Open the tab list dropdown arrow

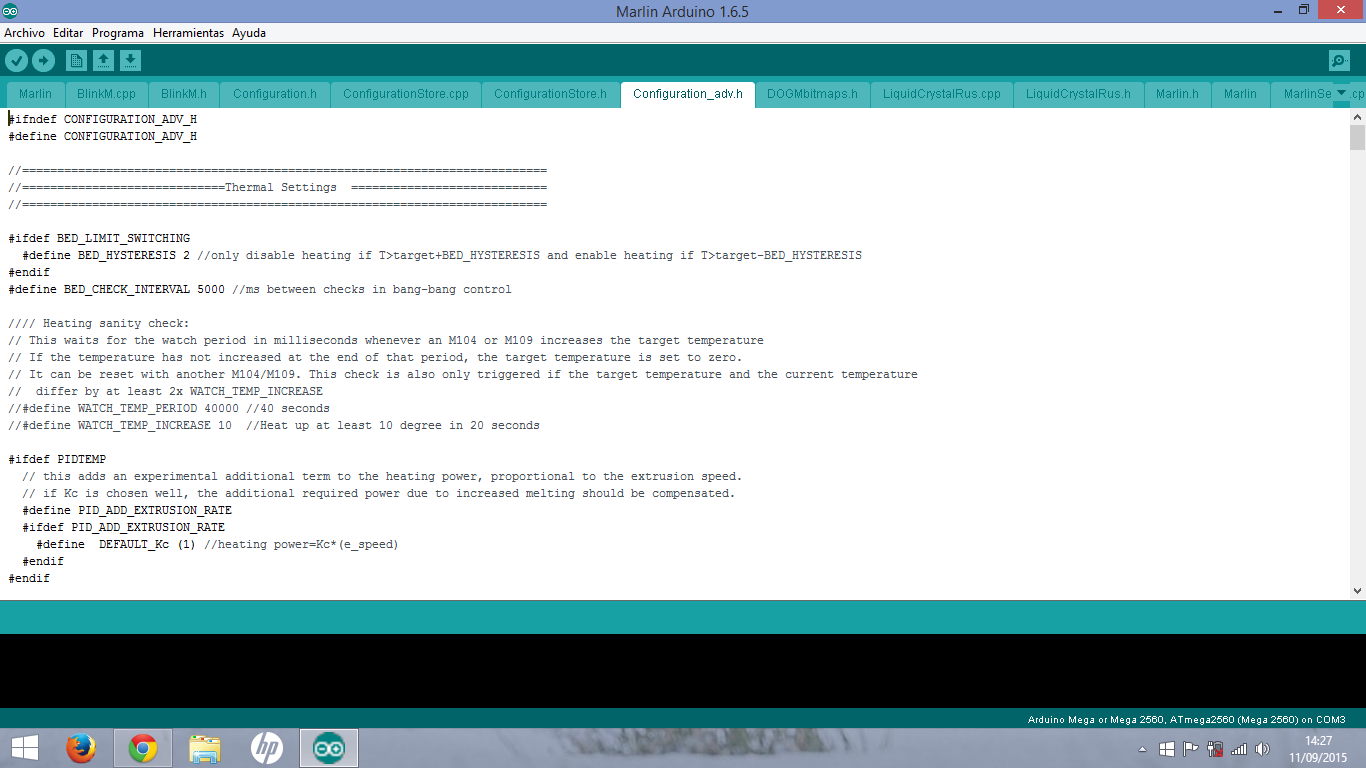tap(1342, 92)
